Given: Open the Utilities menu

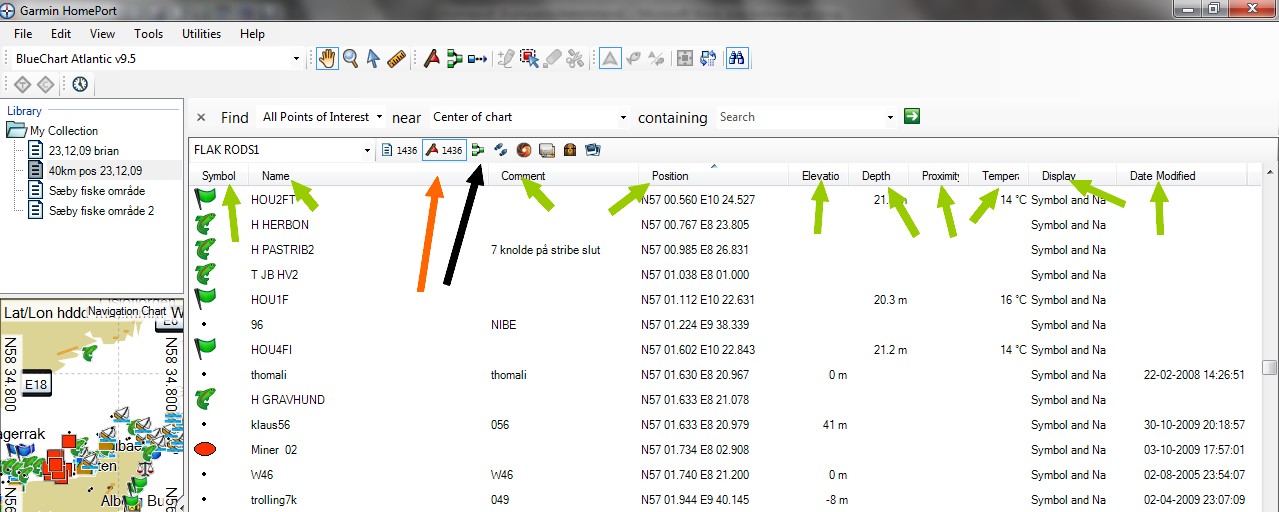Looking at the screenshot, I should click(x=201, y=33).
